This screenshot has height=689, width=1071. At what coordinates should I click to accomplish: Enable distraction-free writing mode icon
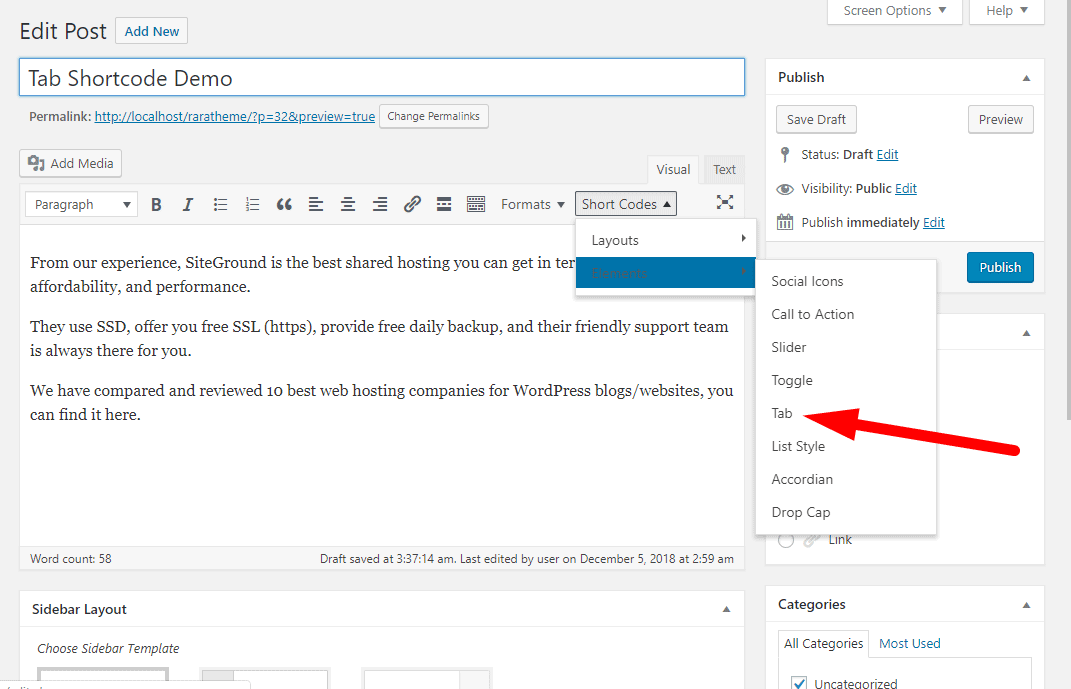[x=725, y=202]
